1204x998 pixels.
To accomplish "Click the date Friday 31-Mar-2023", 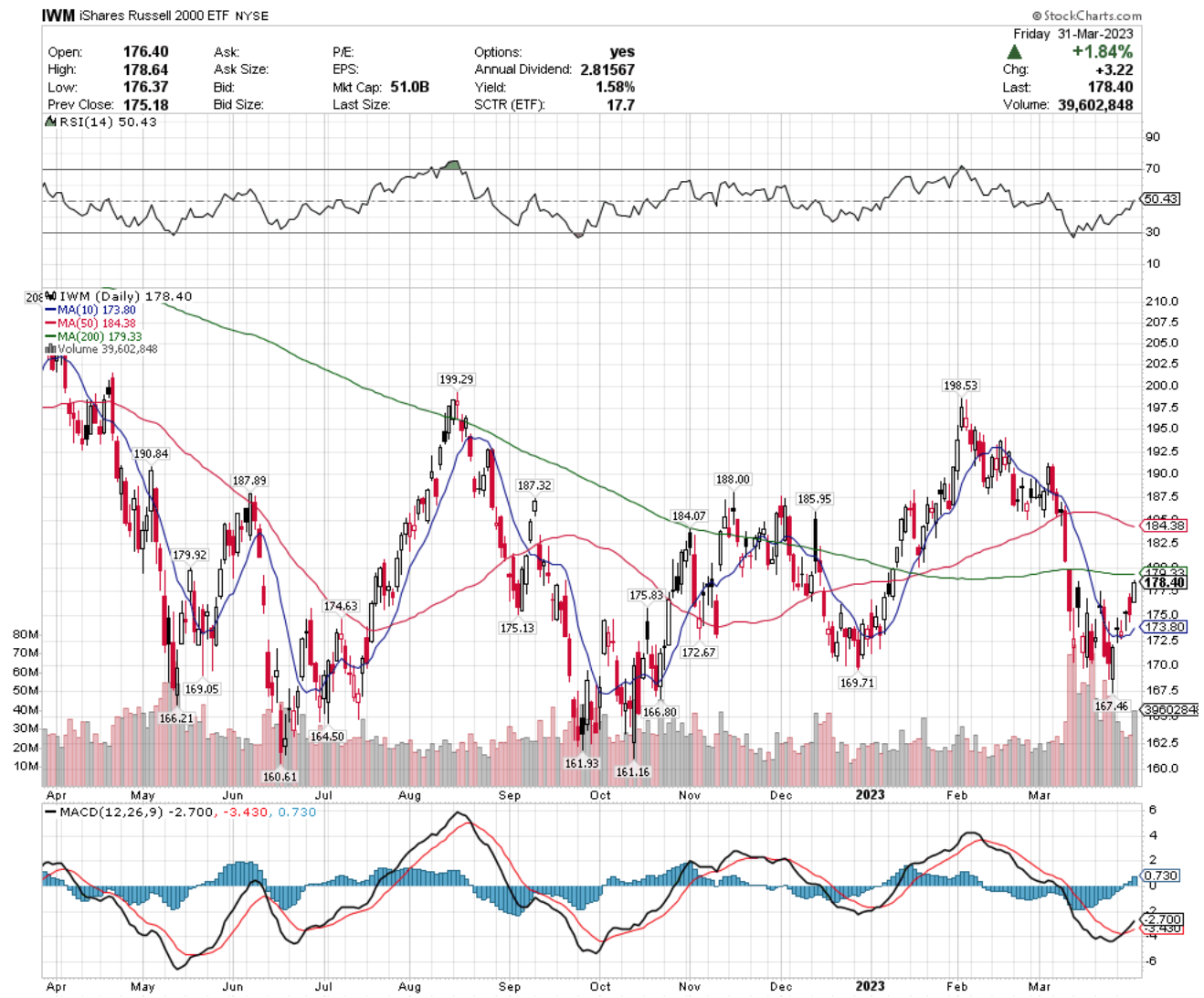I will tap(1073, 34).
